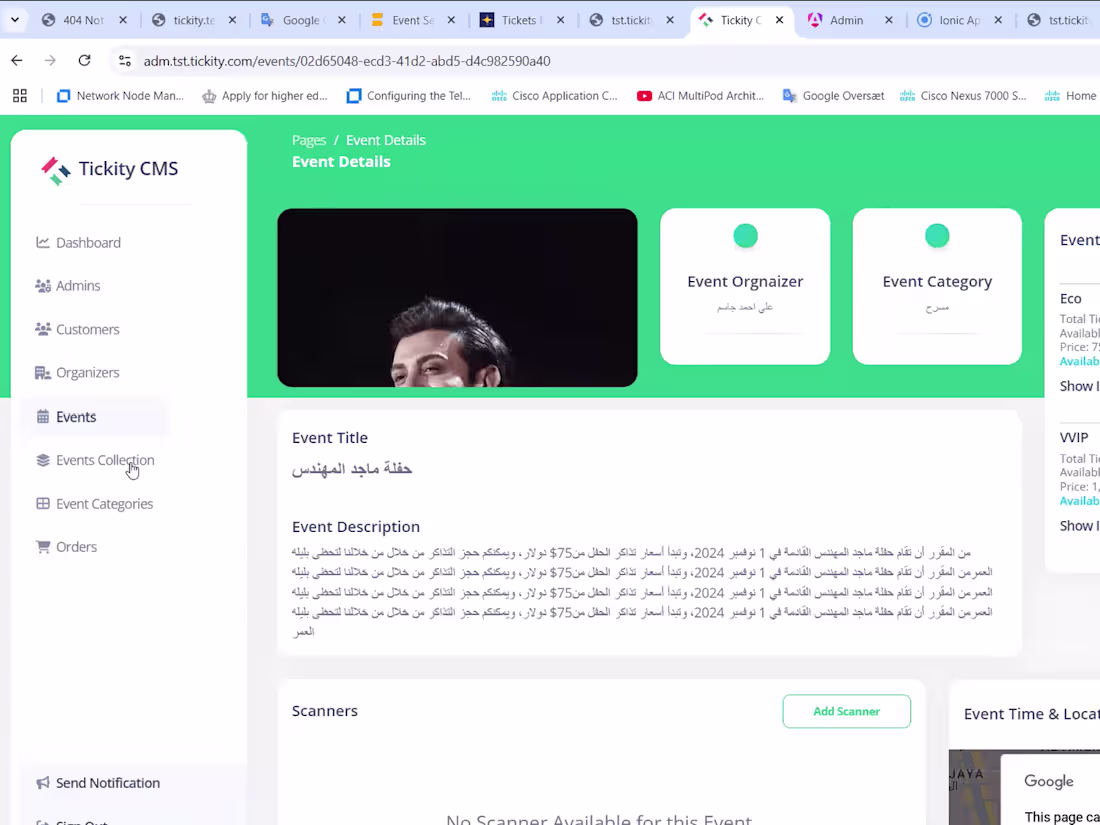Click the Events calendar icon

click(x=43, y=417)
